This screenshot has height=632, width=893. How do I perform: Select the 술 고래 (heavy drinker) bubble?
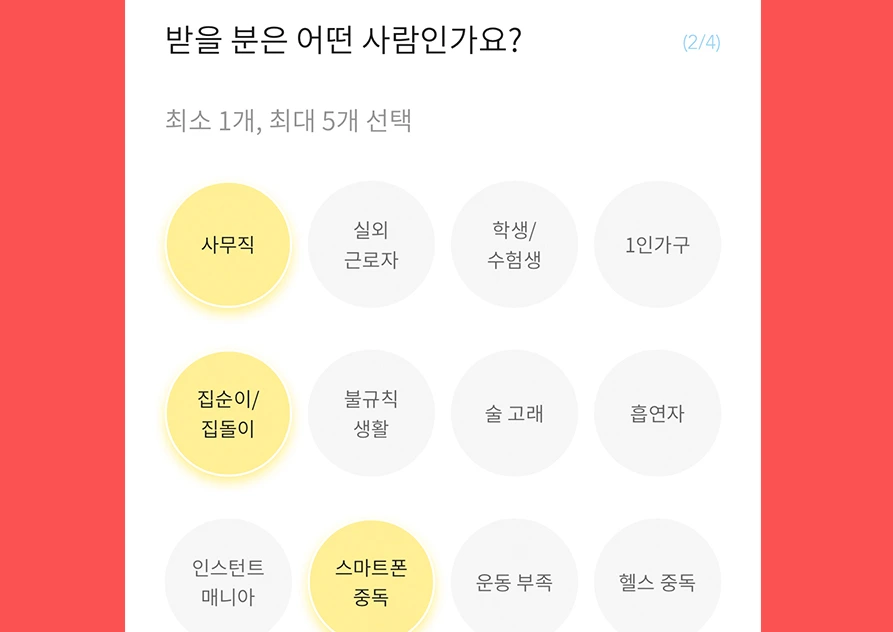pos(514,411)
